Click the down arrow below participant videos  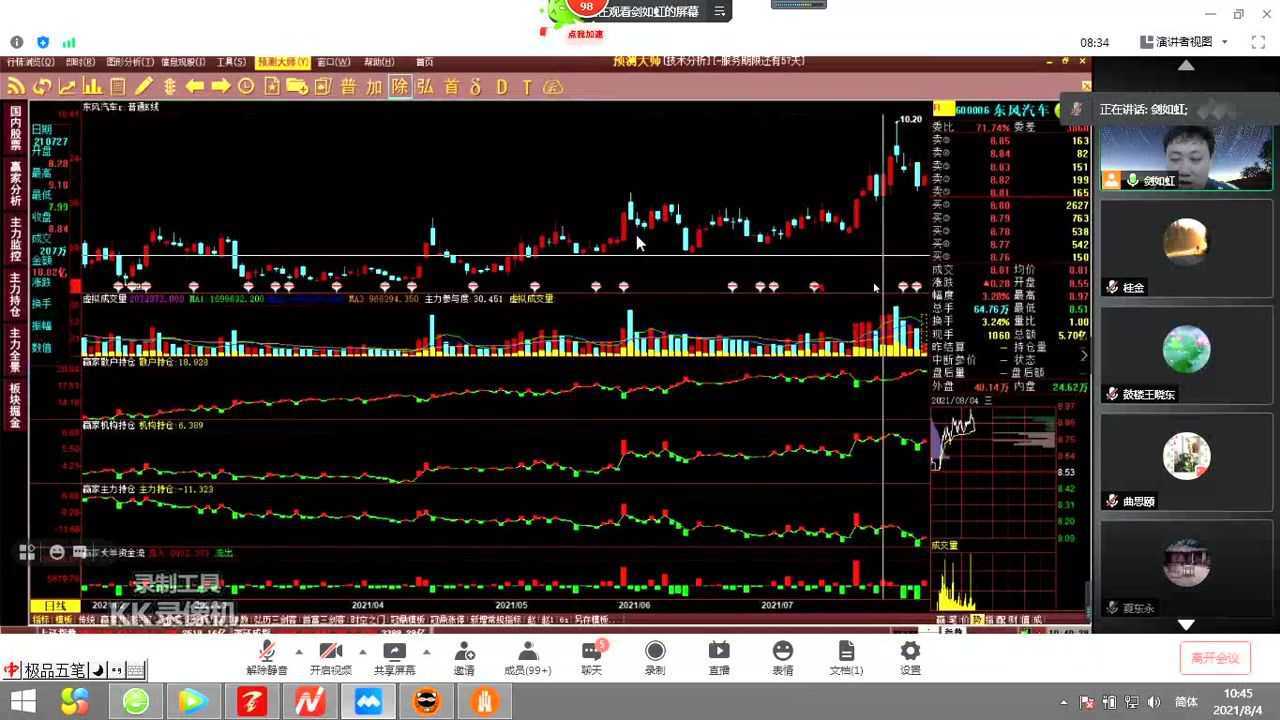point(1186,624)
